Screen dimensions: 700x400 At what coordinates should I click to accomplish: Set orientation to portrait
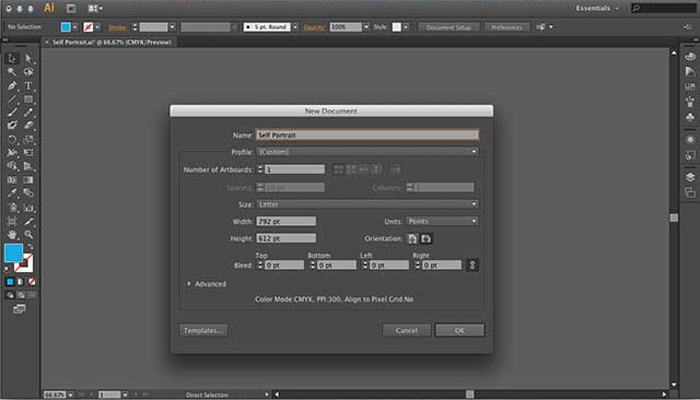click(x=411, y=239)
